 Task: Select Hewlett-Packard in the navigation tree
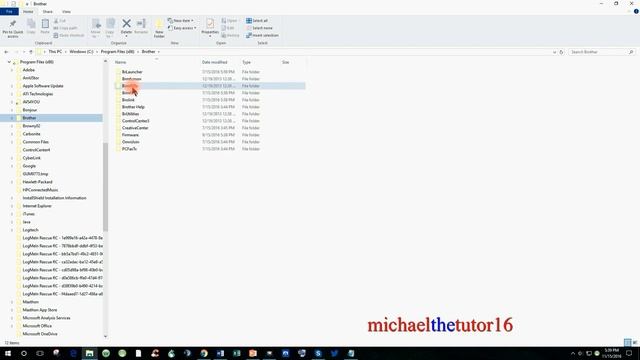tap(37, 182)
